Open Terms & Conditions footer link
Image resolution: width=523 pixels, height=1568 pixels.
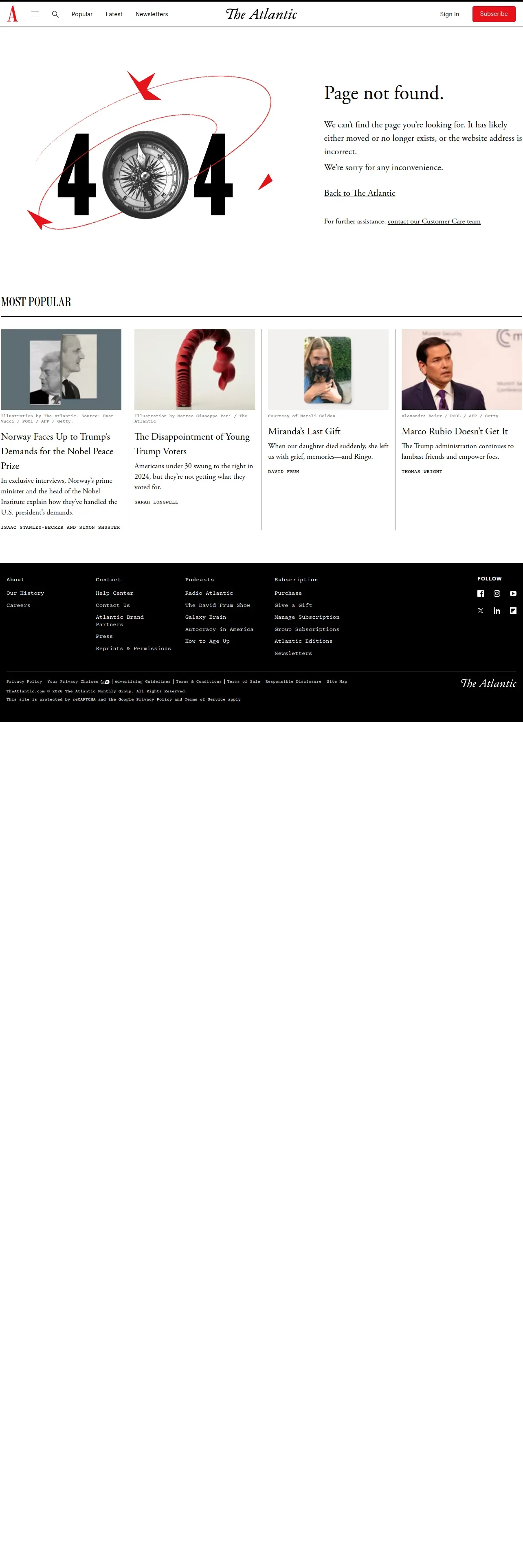pos(198,682)
